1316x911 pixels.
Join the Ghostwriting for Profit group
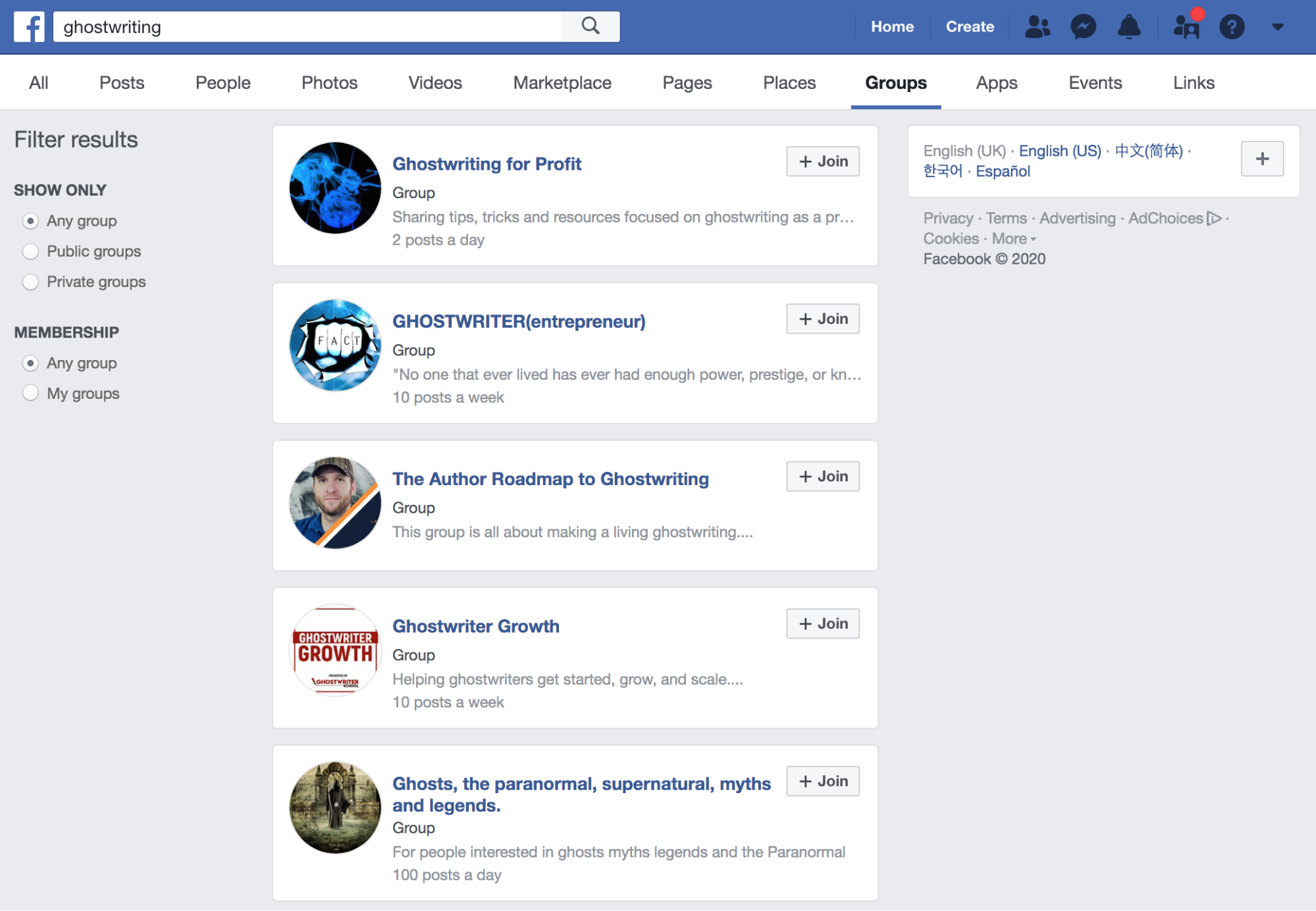823,161
